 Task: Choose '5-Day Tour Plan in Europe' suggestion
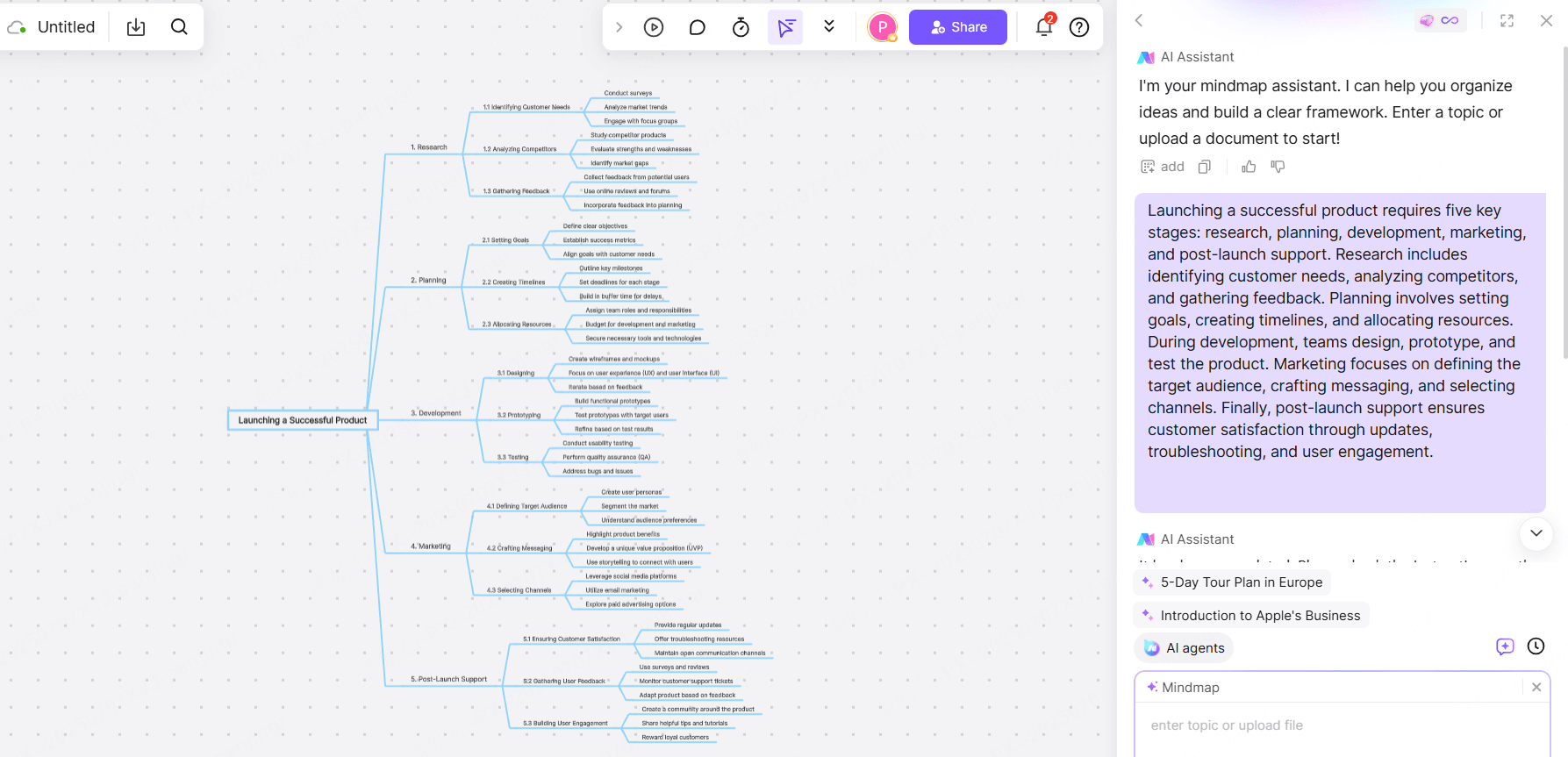point(1233,582)
